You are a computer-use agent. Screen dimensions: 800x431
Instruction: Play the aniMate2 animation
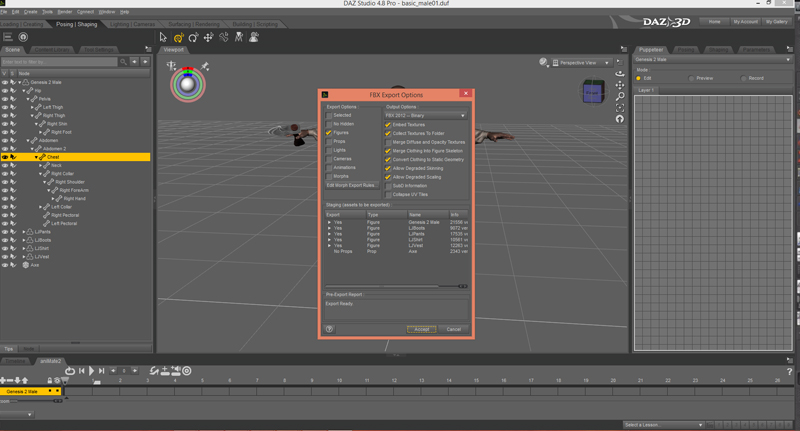[x=91, y=371]
